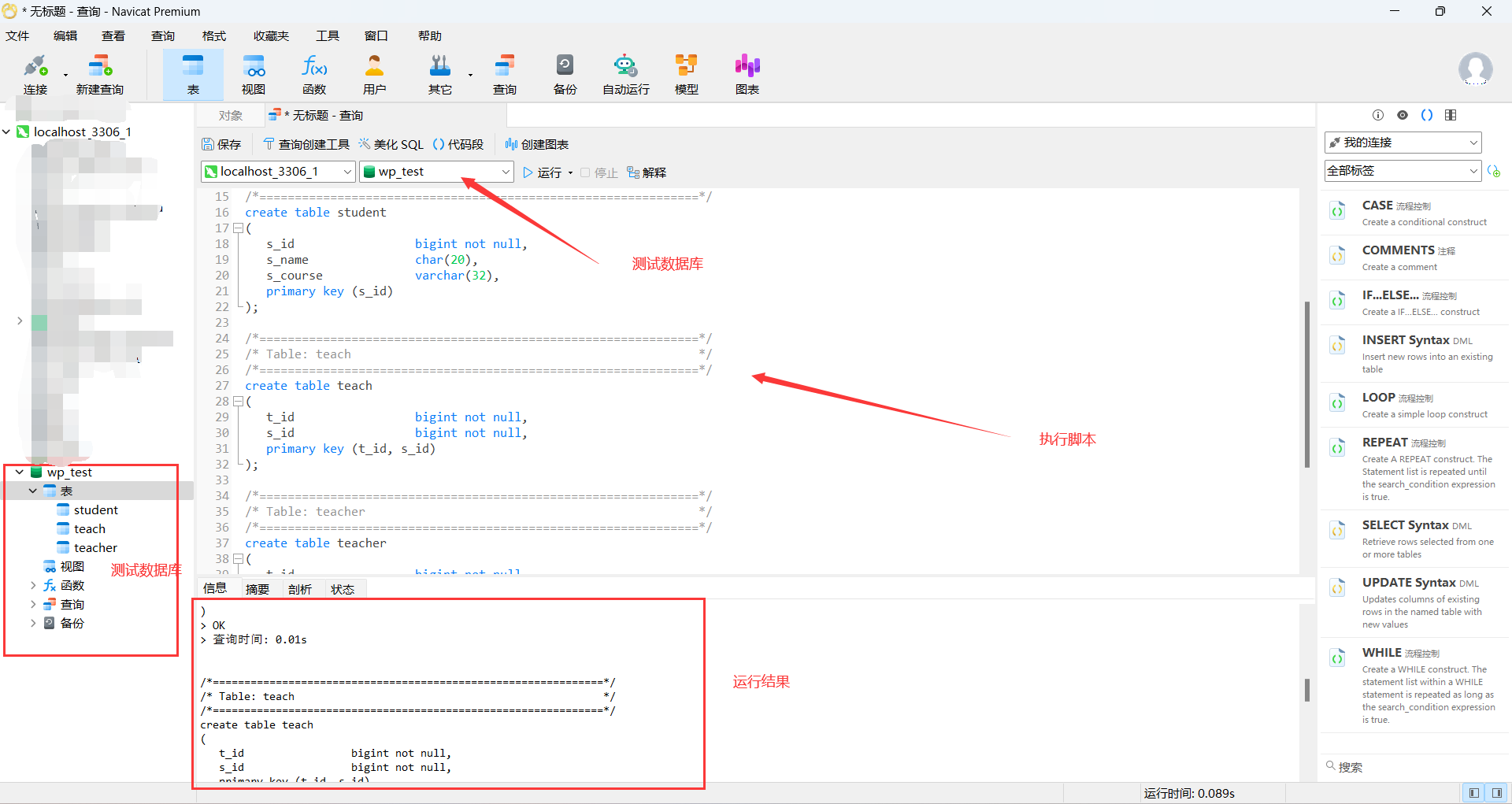1512x804 pixels.
Task: Select the 视图 views tree node
Action: coord(72,567)
